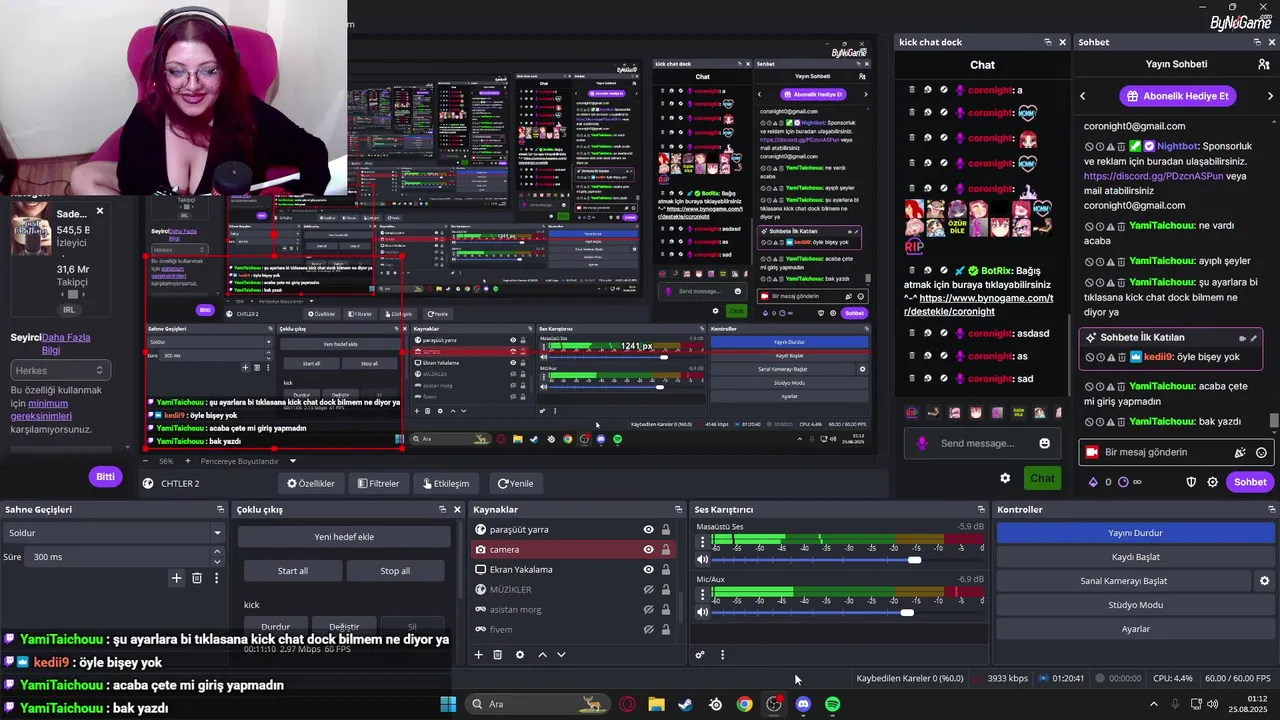Select the Ekran Yakalama source row
This screenshot has height=720, width=1280.
571,570
